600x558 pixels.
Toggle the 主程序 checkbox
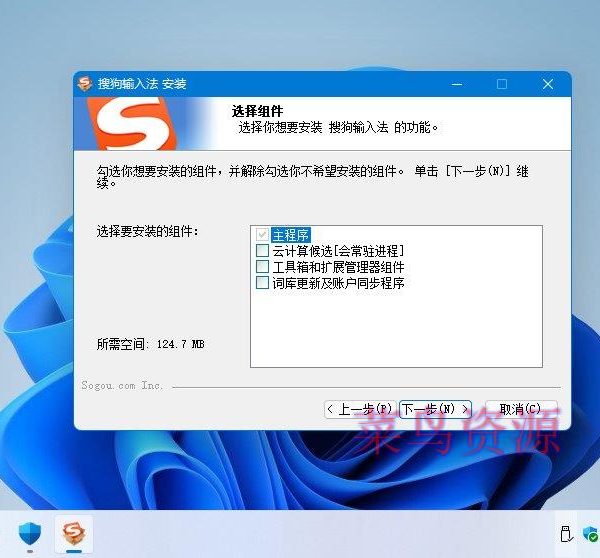pyautogui.click(x=263, y=235)
